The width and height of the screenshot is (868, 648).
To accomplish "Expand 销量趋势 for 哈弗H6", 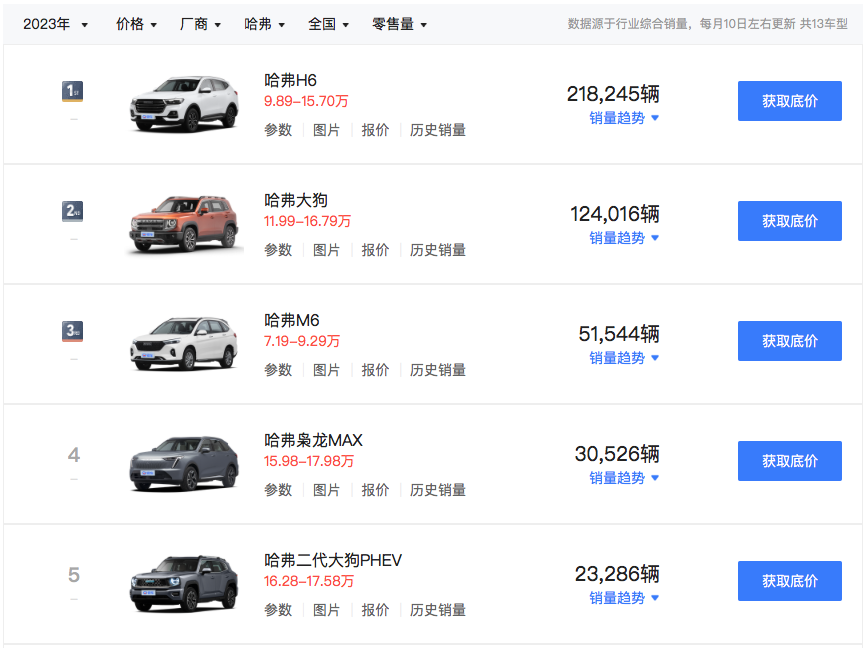I will pyautogui.click(x=624, y=118).
